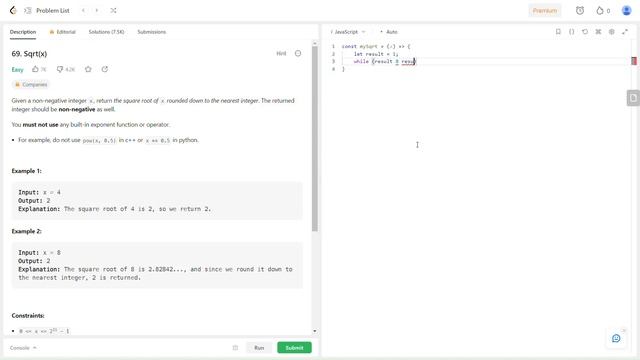The width and height of the screenshot is (640, 360).
Task: View the streak fire icon
Action: (x=599, y=11)
